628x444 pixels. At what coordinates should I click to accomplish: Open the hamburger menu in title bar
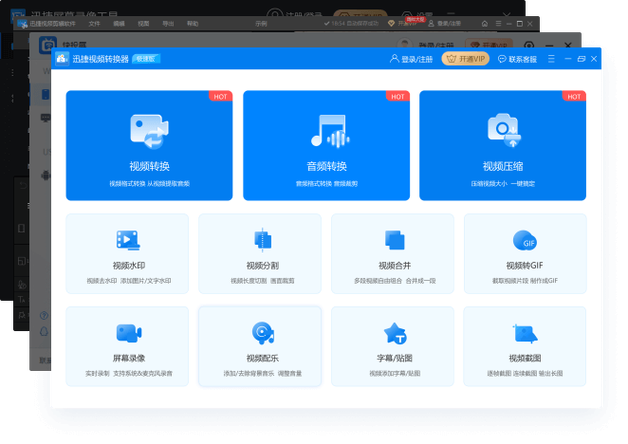pos(551,59)
